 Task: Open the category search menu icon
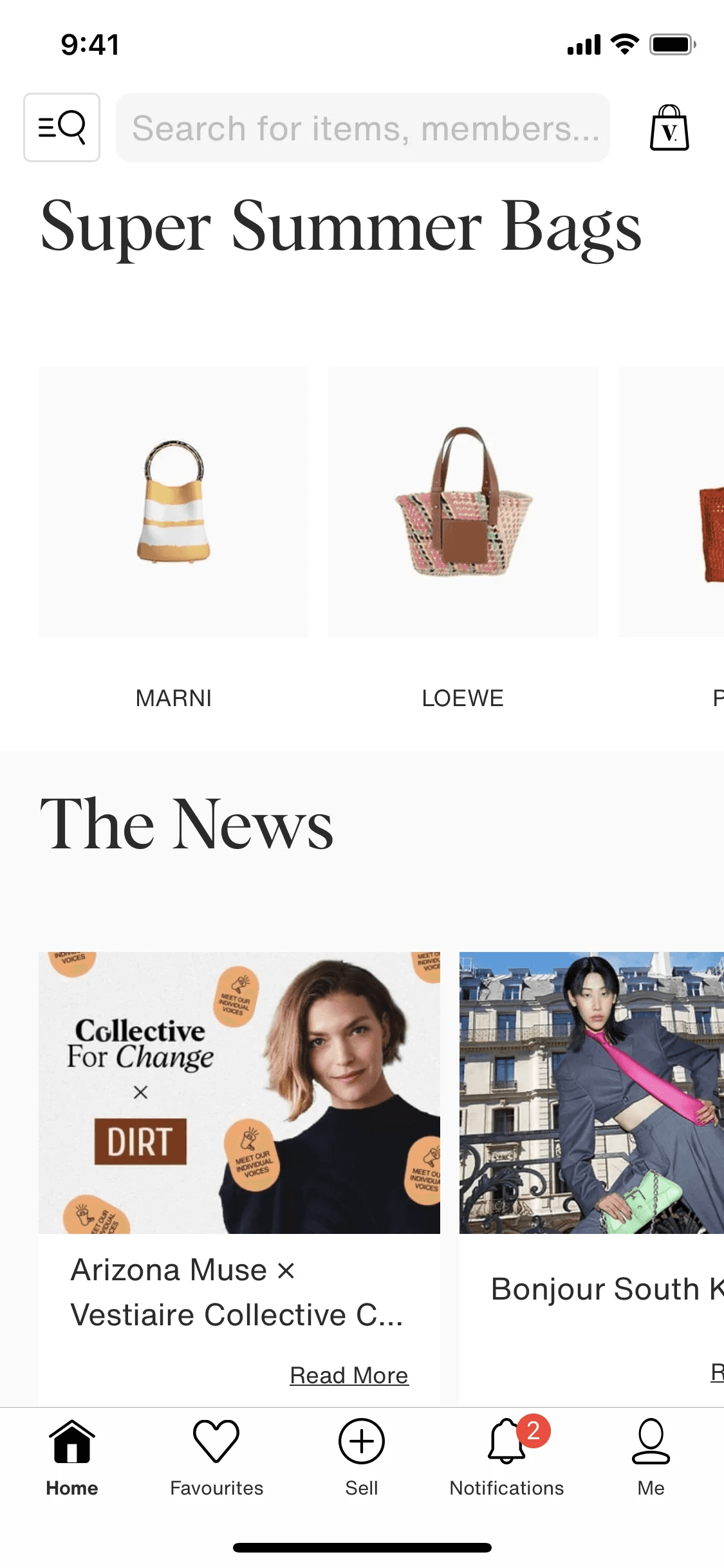(x=62, y=127)
